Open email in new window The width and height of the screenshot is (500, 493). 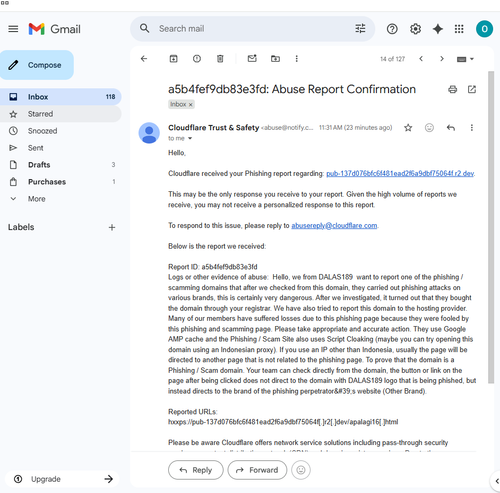(472, 89)
